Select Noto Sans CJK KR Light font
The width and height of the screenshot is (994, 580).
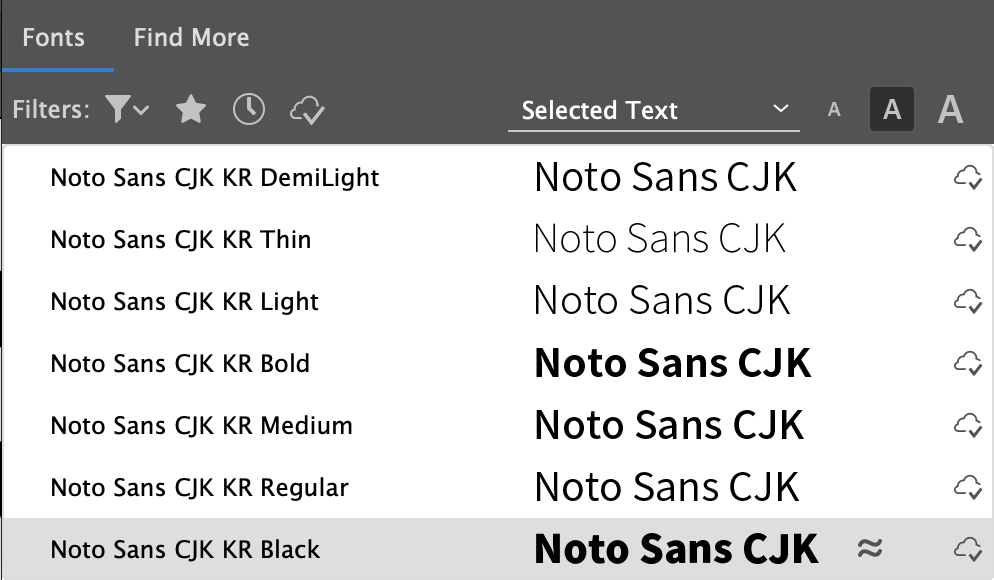(497, 301)
